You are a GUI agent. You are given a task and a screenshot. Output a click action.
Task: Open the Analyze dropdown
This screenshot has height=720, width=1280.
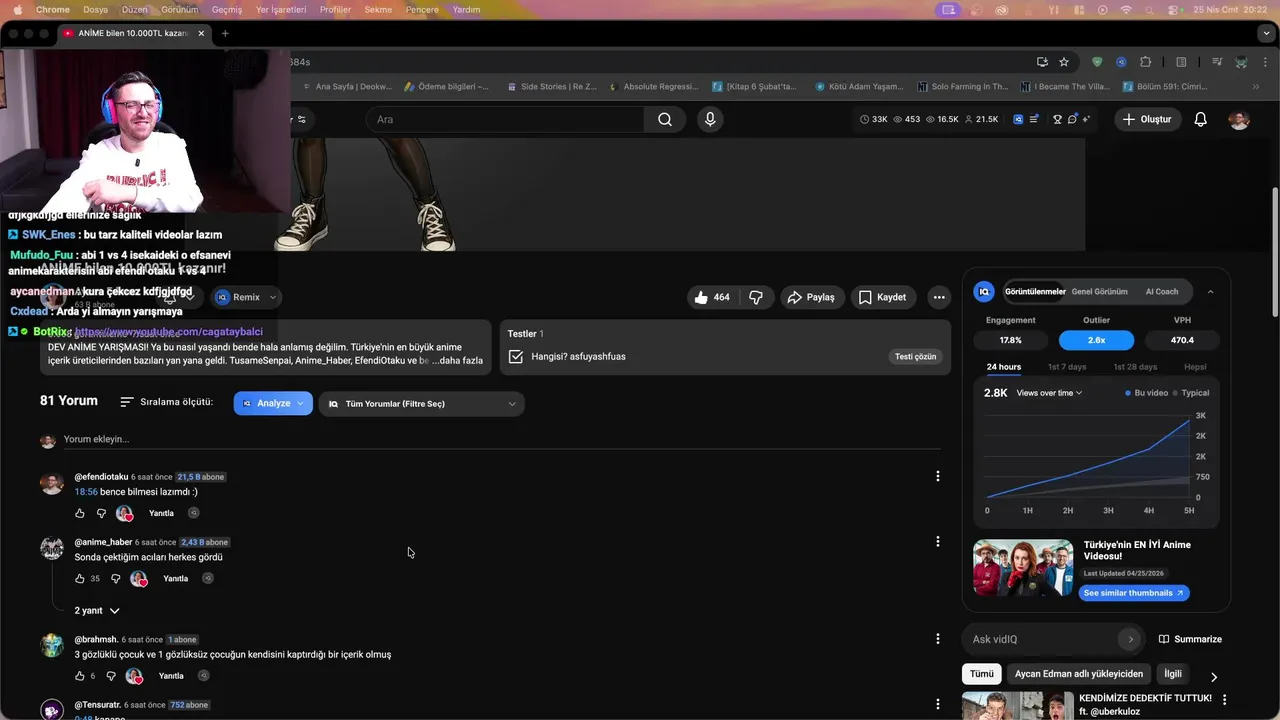[x=273, y=403]
